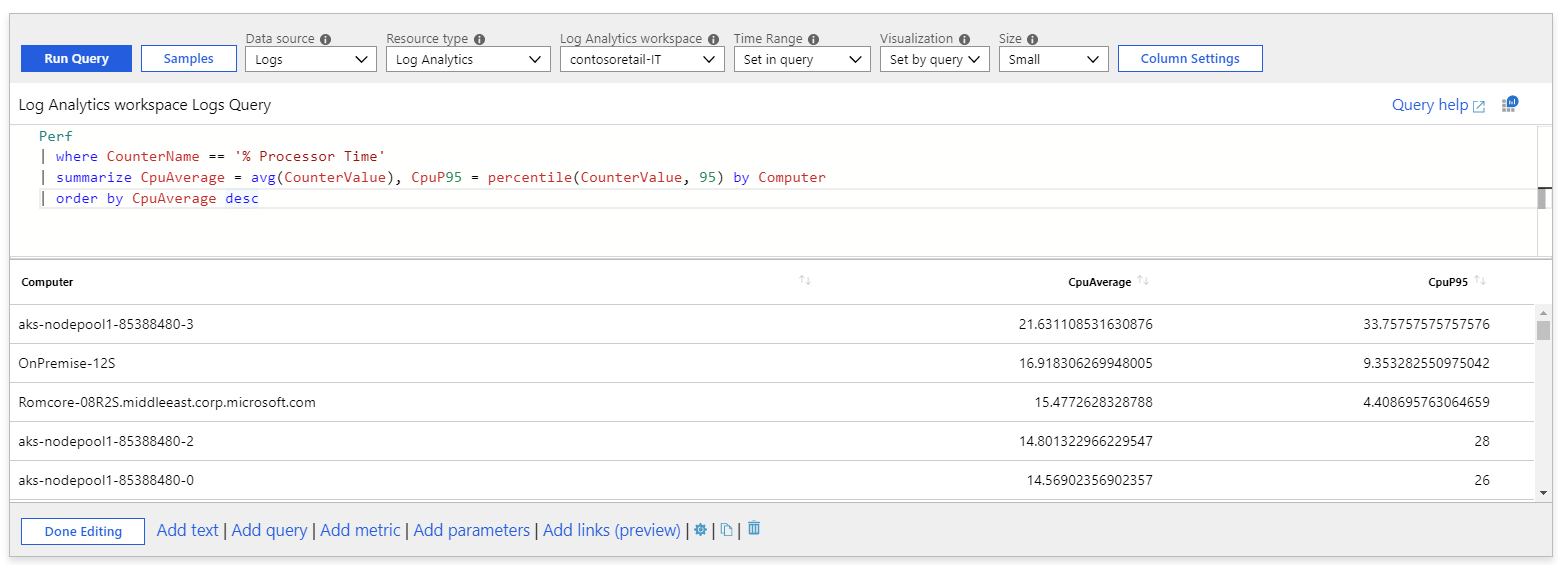Select the OnPremise-12S row
Viewport: 1559px width, 565px height.
(x=772, y=363)
